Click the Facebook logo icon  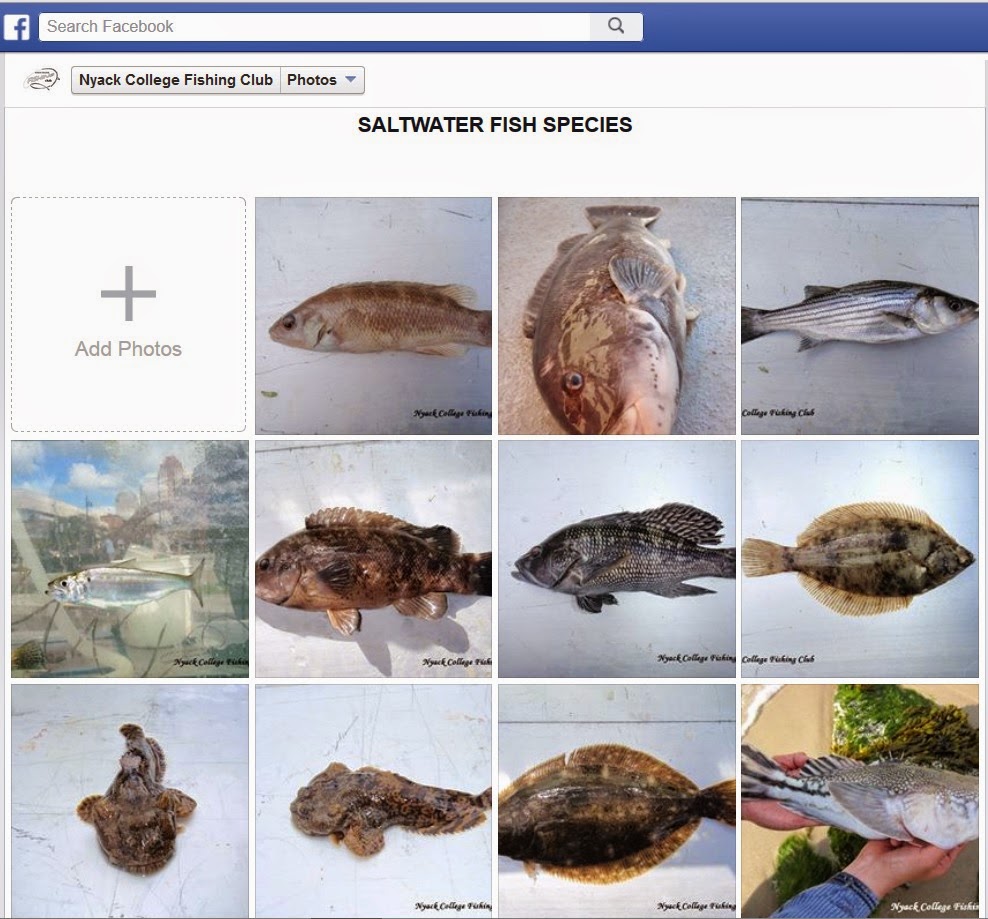(x=16, y=26)
